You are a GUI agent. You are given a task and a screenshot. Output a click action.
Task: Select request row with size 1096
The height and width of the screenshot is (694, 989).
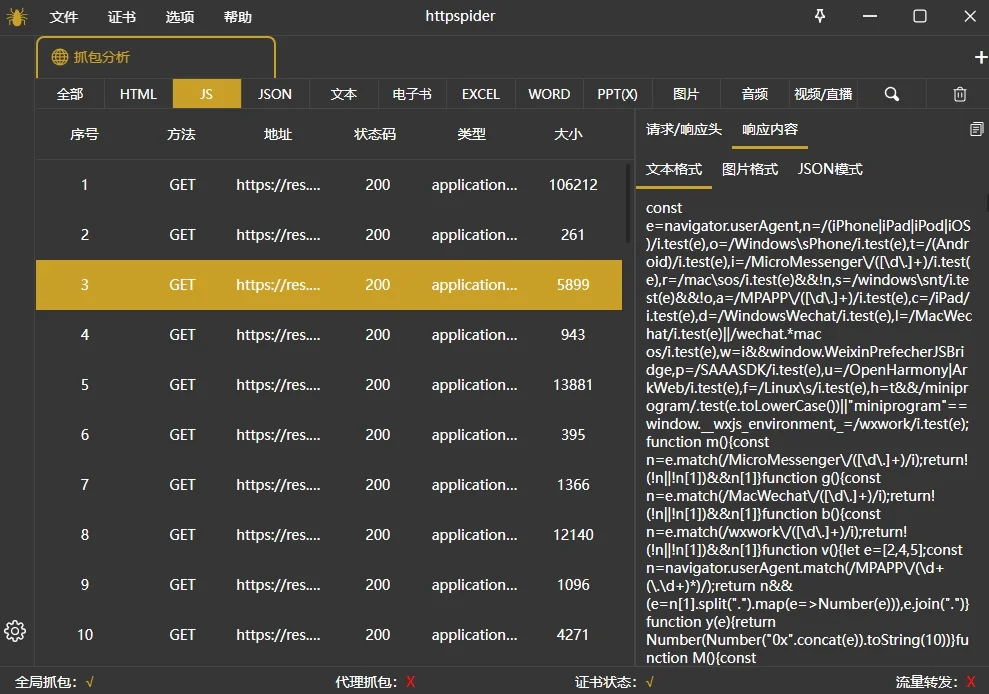tap(329, 585)
